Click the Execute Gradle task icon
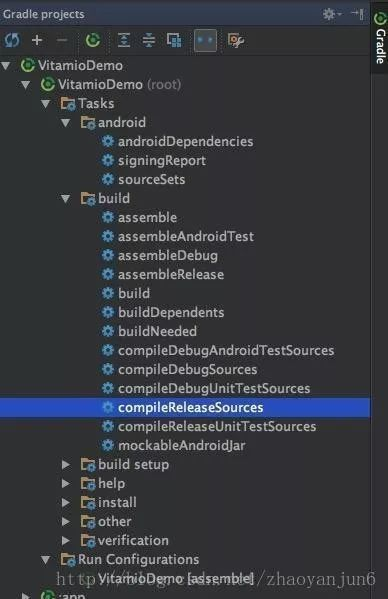The image size is (388, 599). [x=93, y=40]
